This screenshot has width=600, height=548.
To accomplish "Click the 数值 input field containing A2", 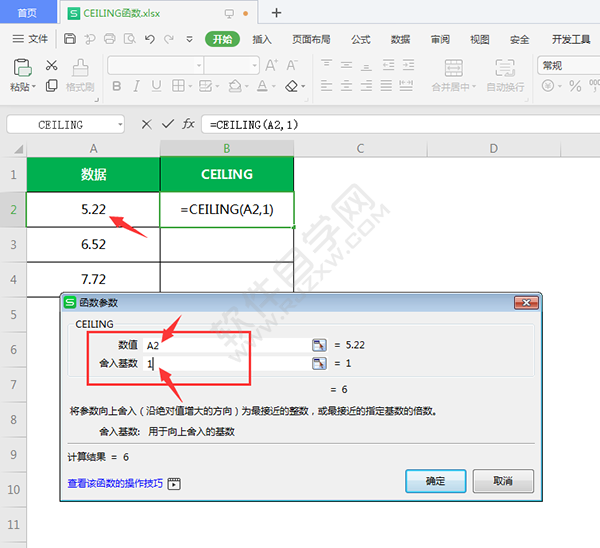I will coord(227,345).
